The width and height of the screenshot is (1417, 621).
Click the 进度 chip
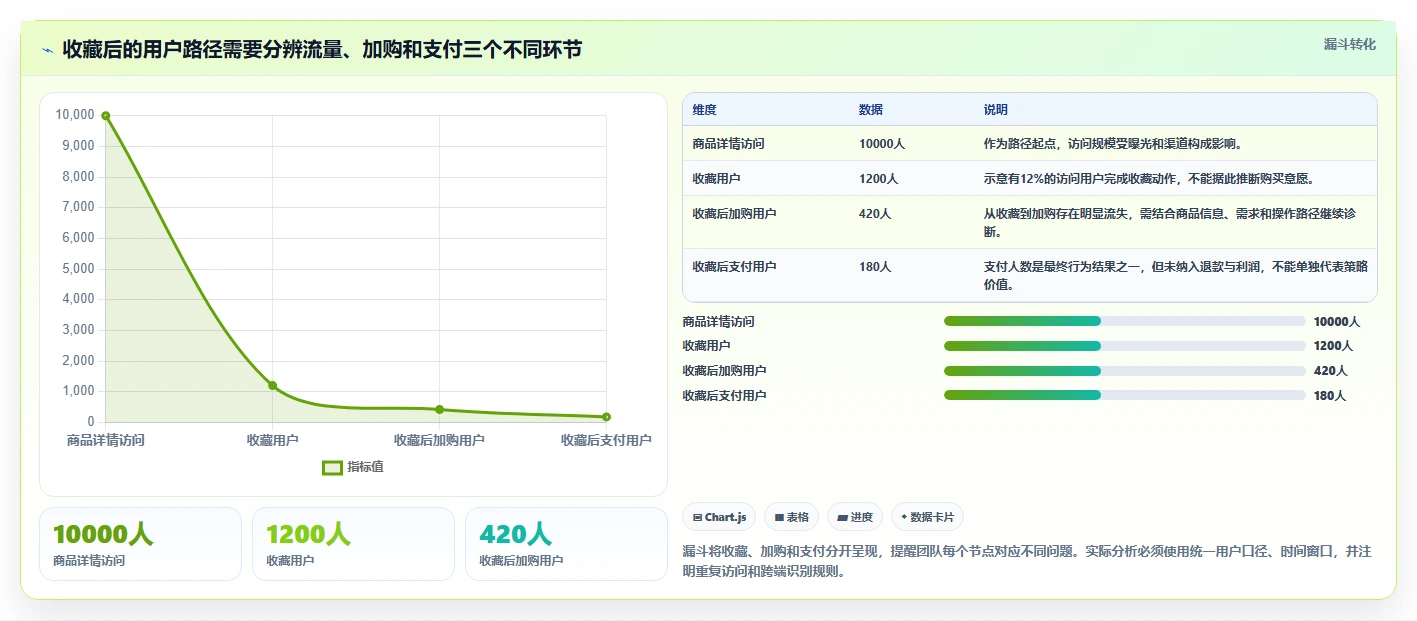855,517
